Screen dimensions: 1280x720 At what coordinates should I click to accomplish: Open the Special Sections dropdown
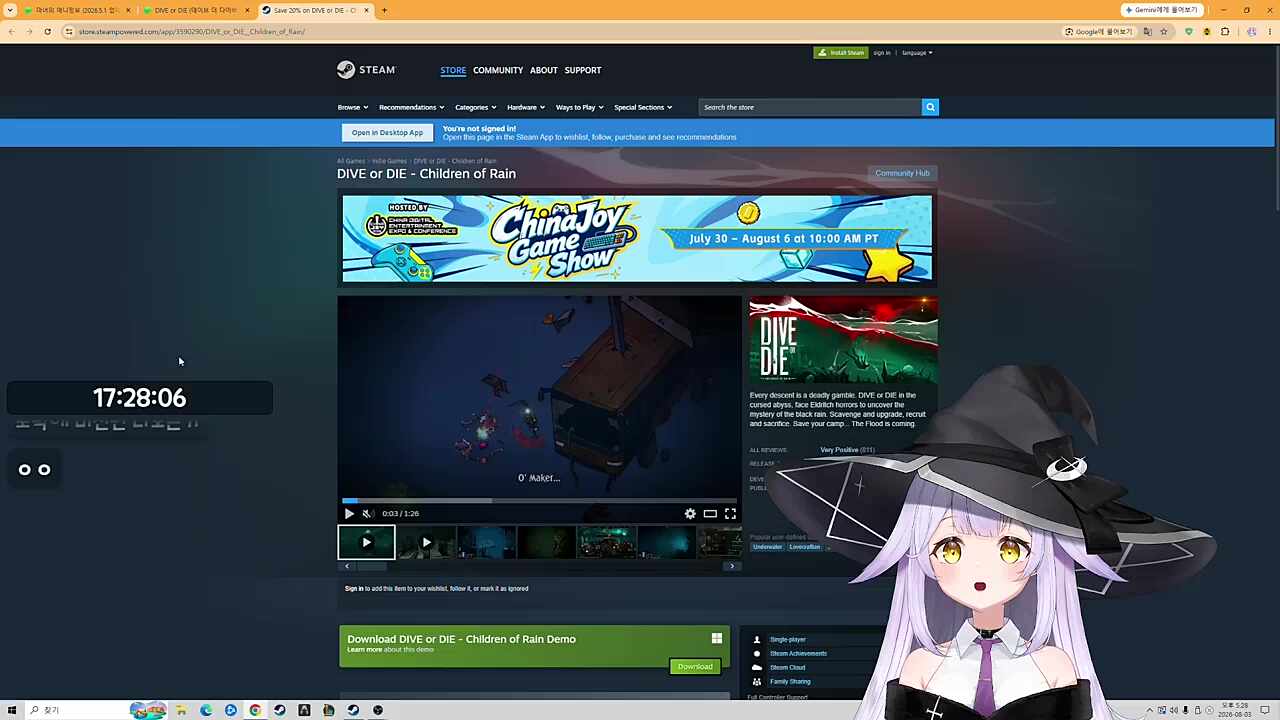point(643,107)
